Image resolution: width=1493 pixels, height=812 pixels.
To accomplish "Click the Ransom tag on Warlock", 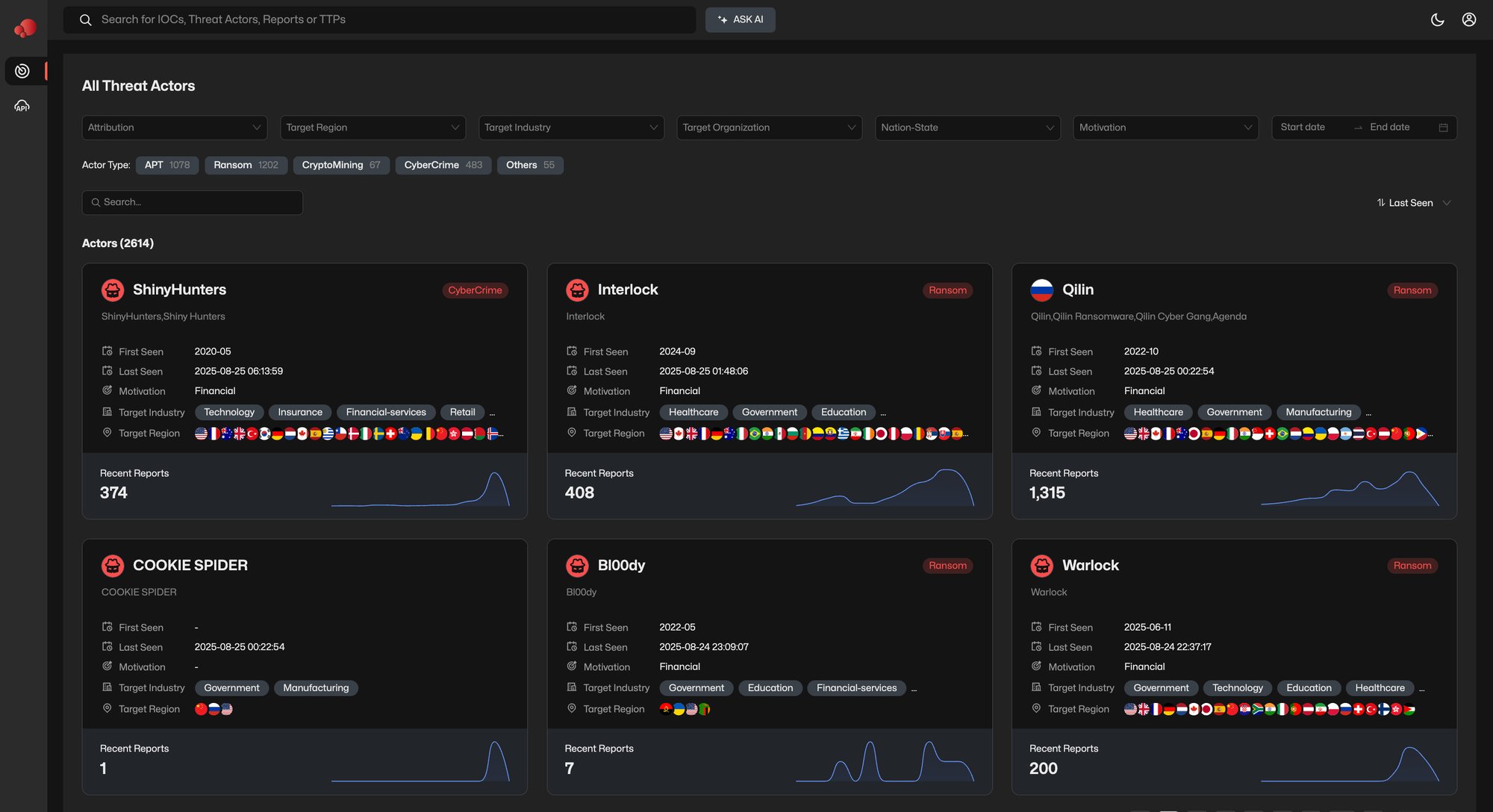I will [1412, 566].
